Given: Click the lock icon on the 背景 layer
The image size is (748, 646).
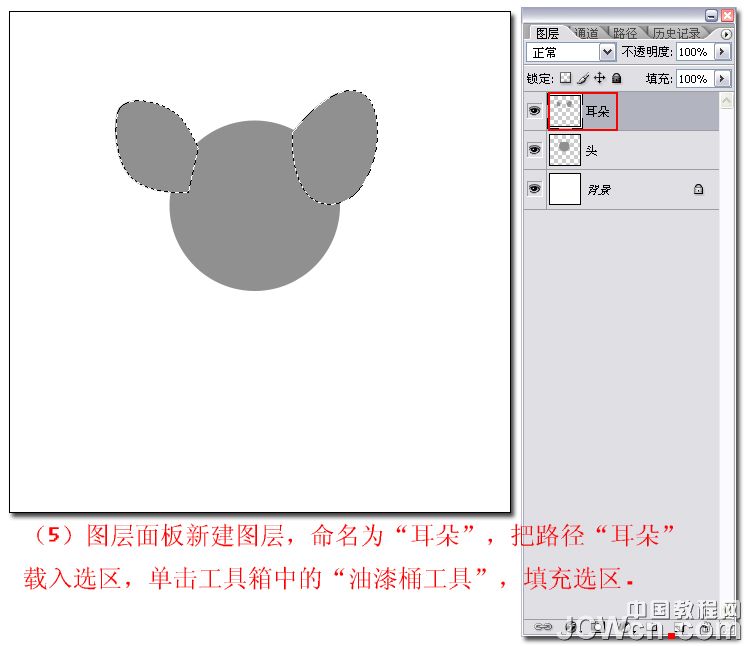Looking at the screenshot, I should (x=698, y=189).
